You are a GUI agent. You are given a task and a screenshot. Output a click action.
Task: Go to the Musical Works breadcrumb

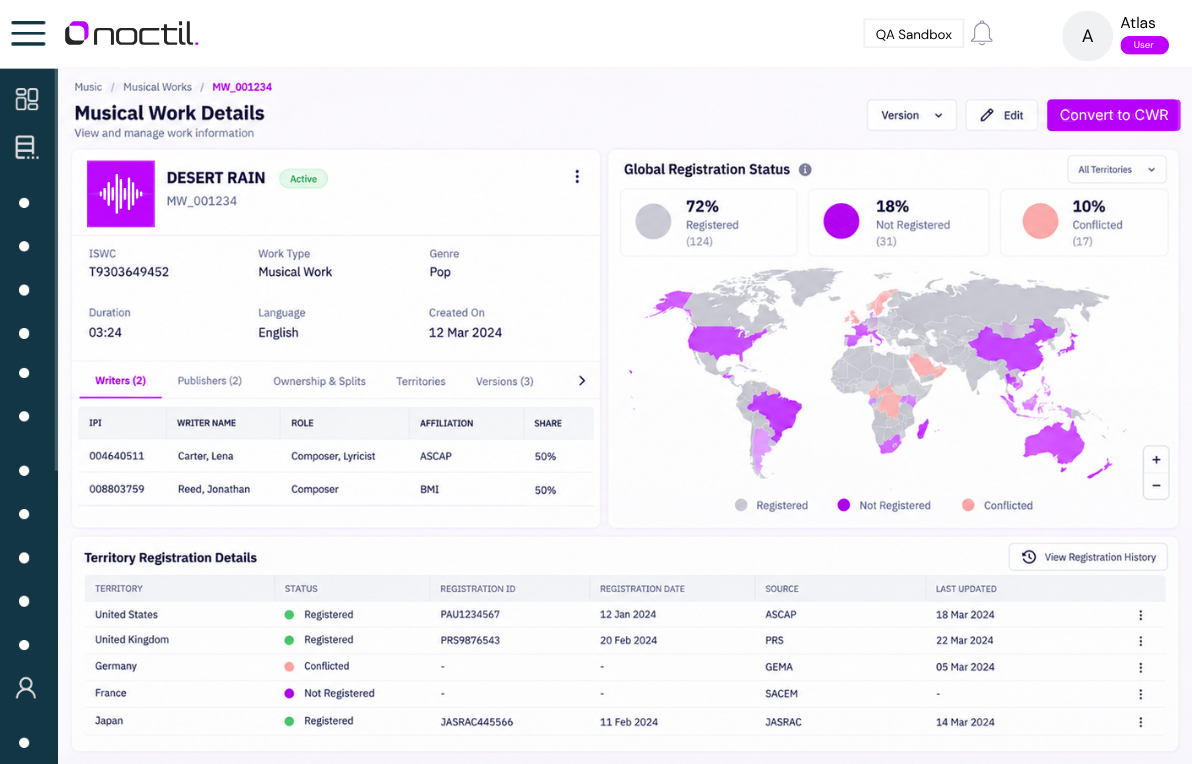tap(157, 87)
